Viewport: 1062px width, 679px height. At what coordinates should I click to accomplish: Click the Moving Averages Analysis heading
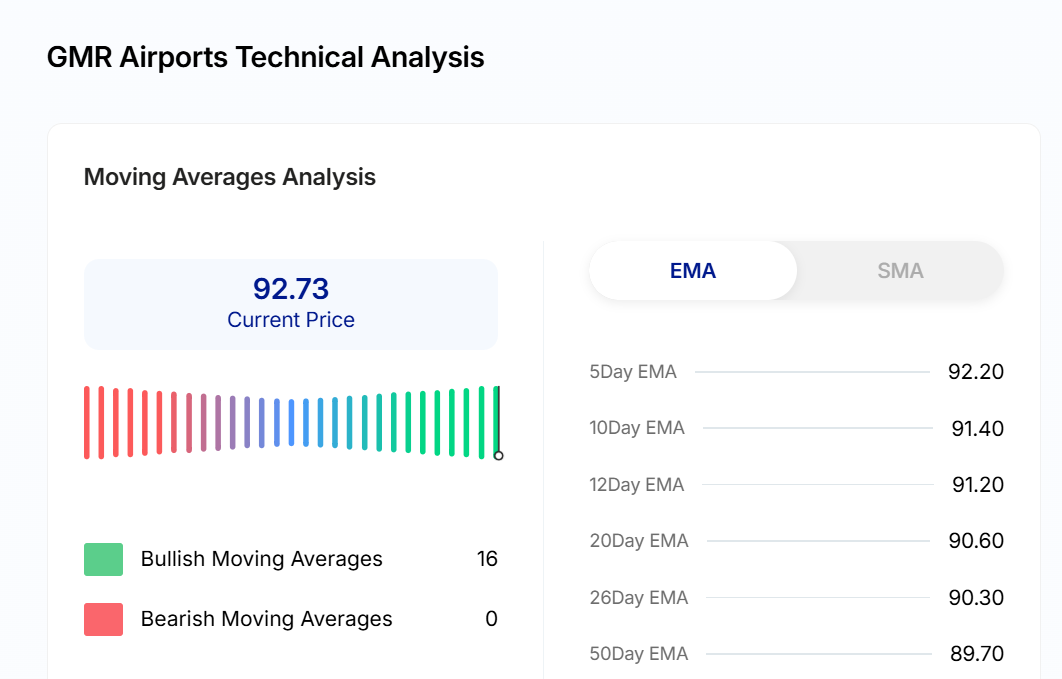pyautogui.click(x=230, y=177)
